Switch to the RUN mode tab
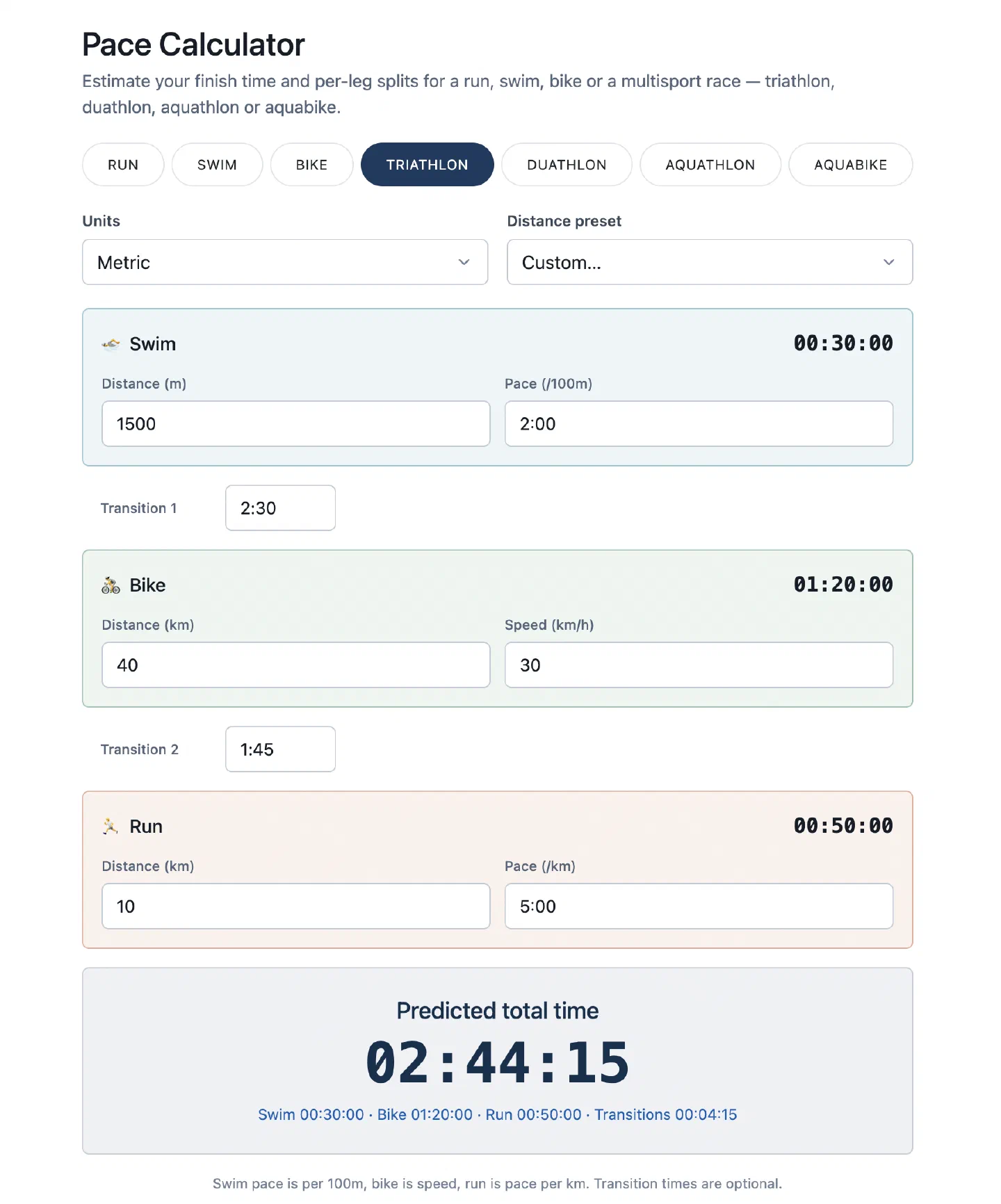Image resolution: width=1001 pixels, height=1204 pixels. (x=123, y=165)
